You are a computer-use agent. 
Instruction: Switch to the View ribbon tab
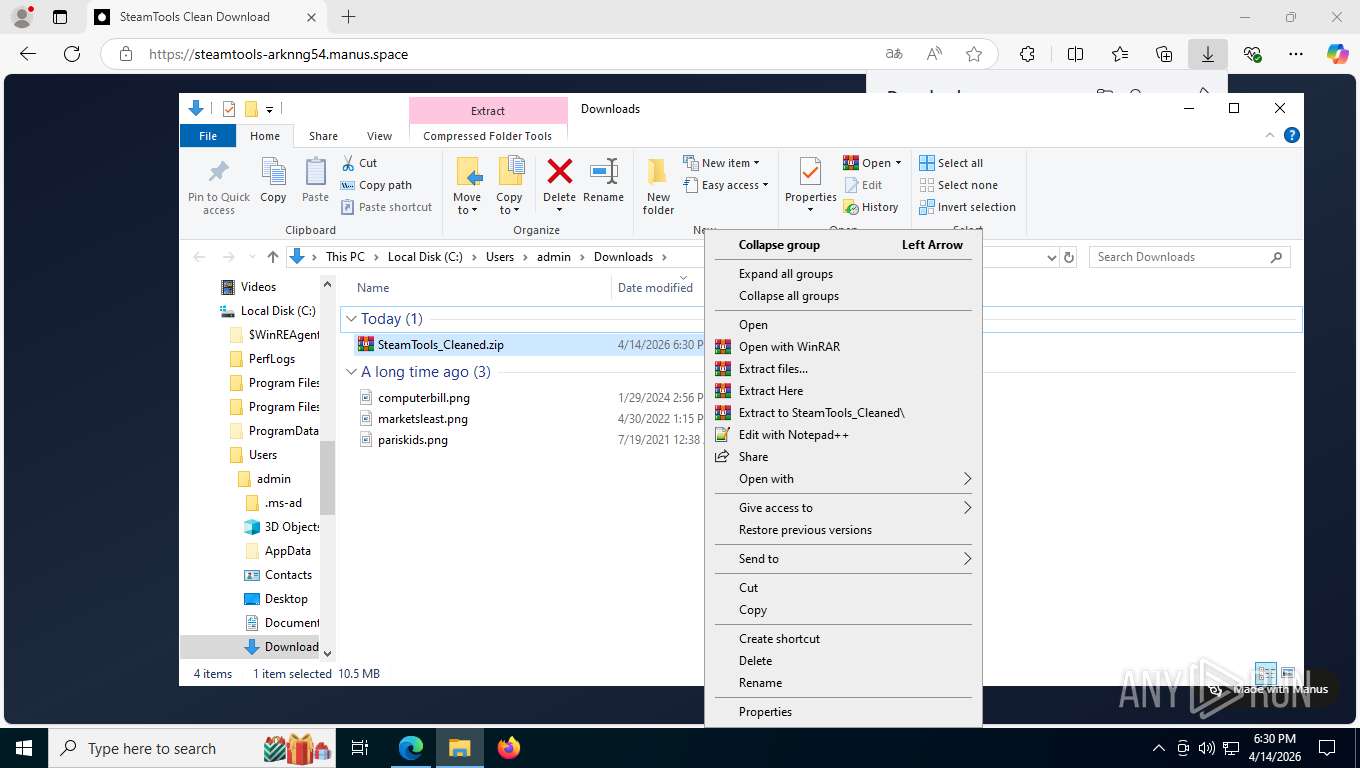(x=379, y=136)
